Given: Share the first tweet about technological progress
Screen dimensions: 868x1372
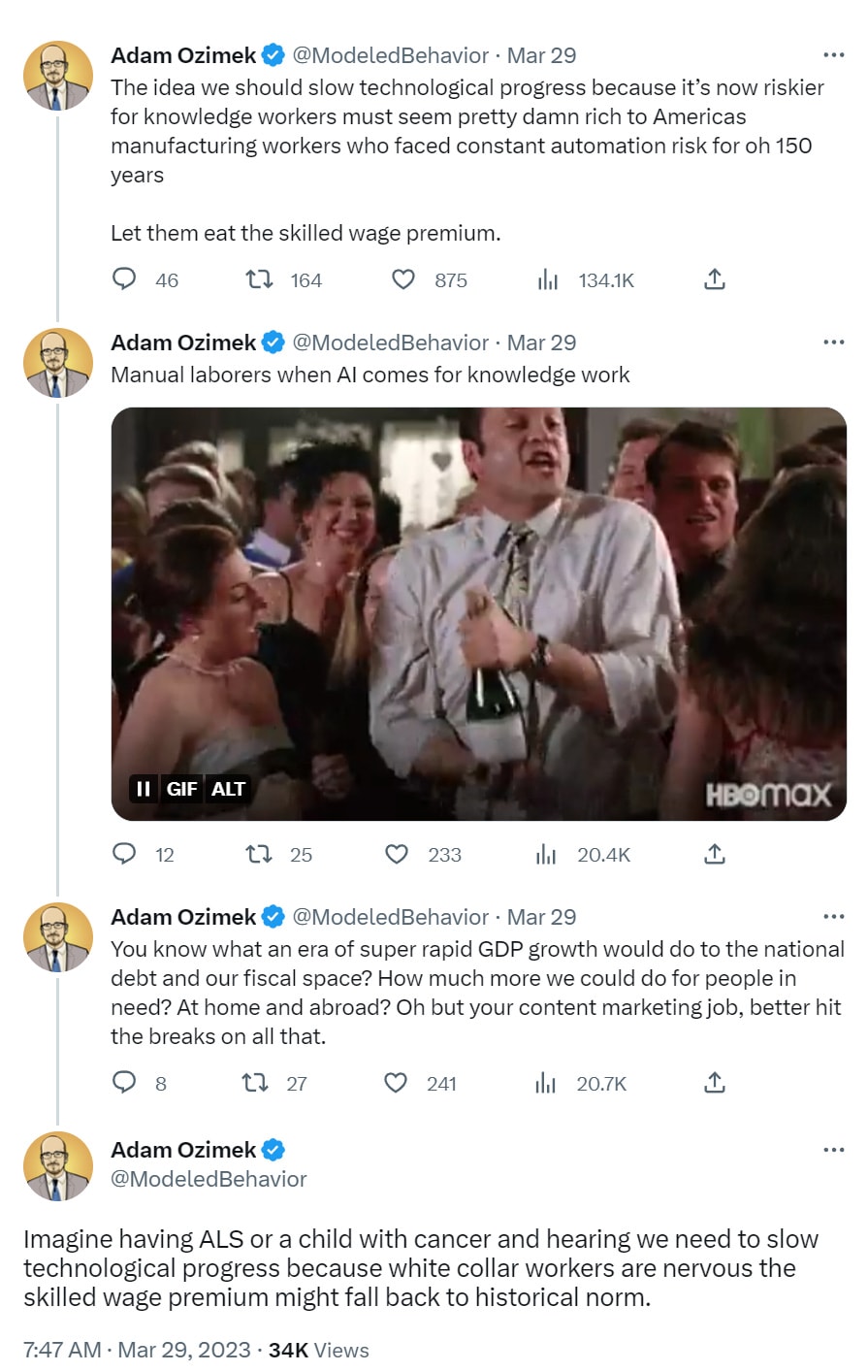Looking at the screenshot, I should pos(714,279).
